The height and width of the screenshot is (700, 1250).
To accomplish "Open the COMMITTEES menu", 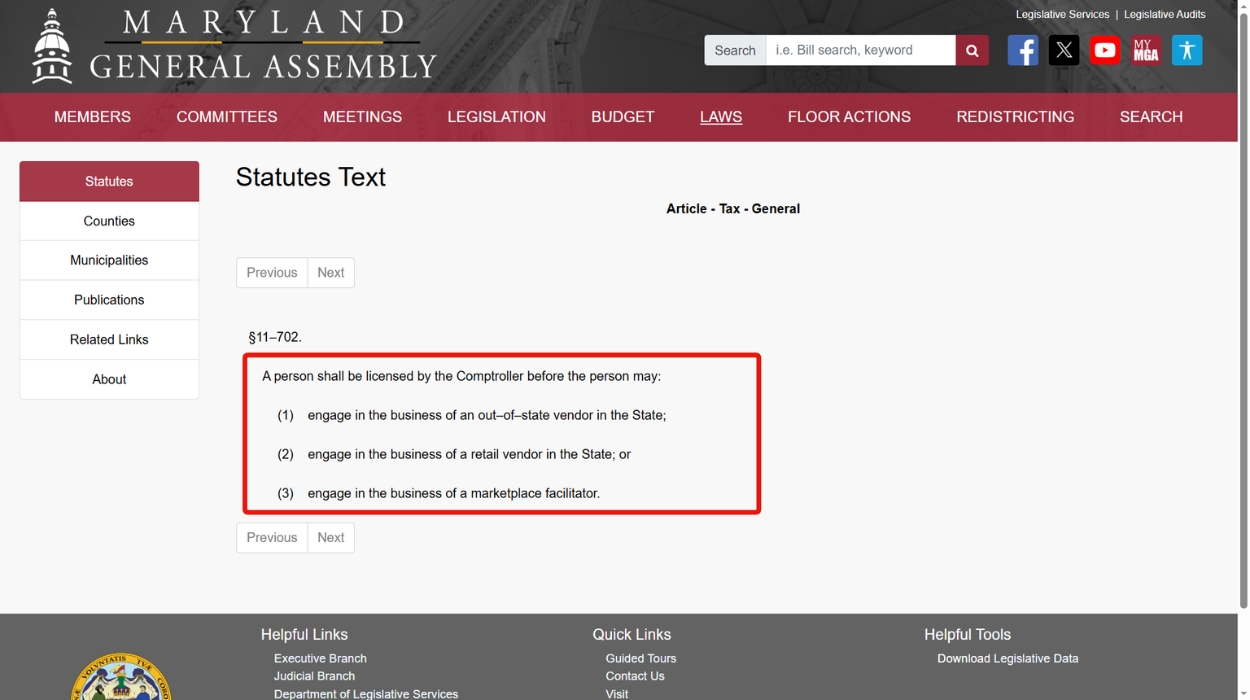I will (x=227, y=117).
